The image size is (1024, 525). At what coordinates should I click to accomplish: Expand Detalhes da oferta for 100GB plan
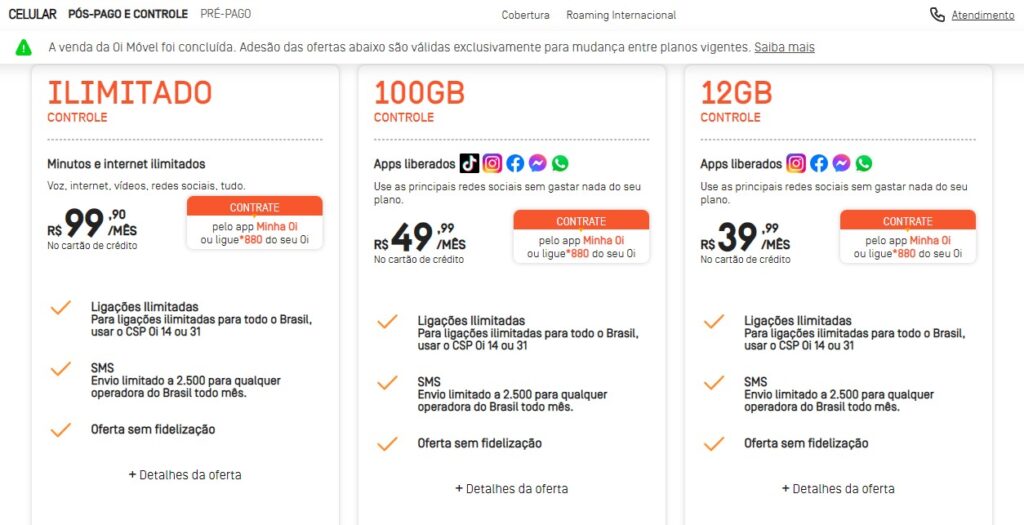click(x=512, y=489)
